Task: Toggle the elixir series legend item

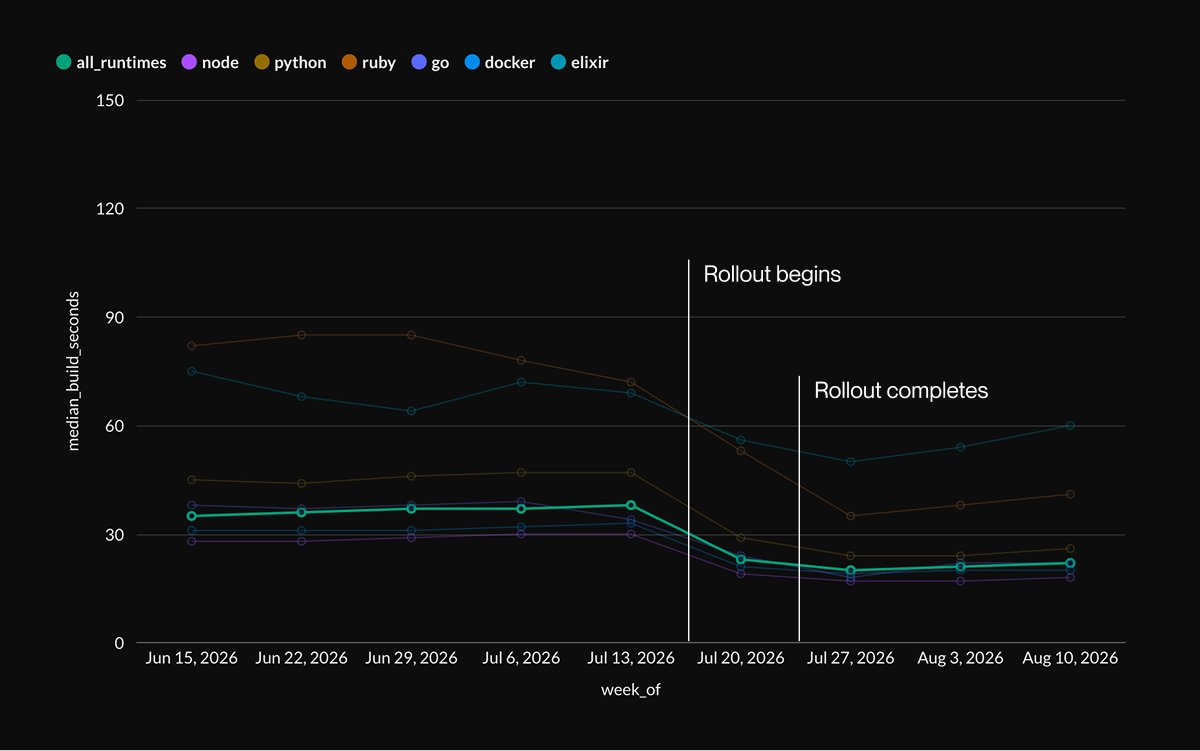Action: click(578, 62)
